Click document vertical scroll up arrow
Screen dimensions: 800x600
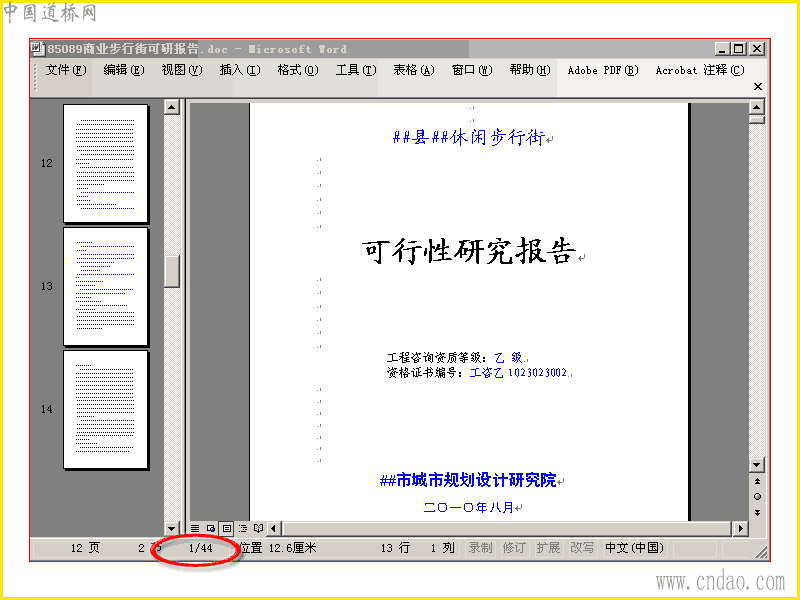click(757, 107)
